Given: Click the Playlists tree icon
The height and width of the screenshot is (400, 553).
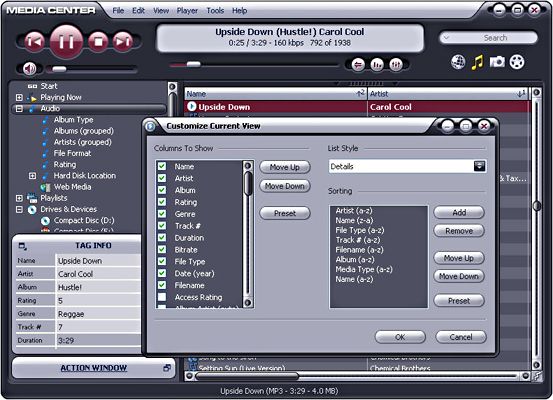Looking at the screenshot, I should 32,198.
